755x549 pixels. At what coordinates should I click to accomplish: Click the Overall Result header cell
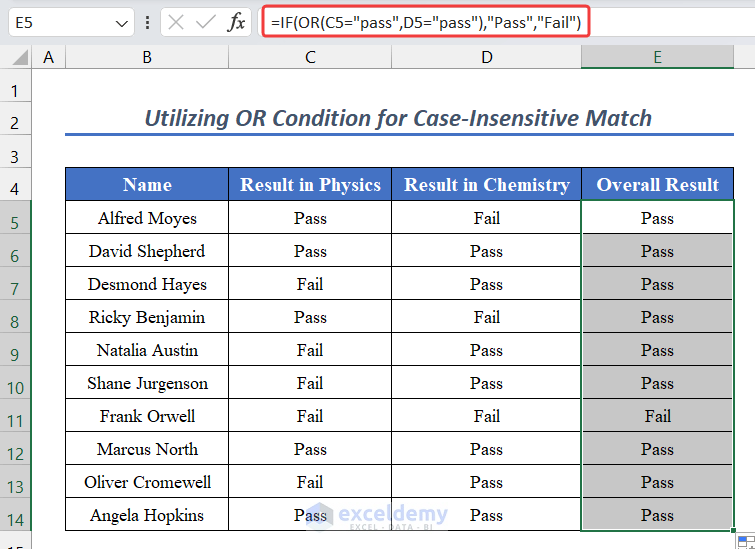[657, 184]
